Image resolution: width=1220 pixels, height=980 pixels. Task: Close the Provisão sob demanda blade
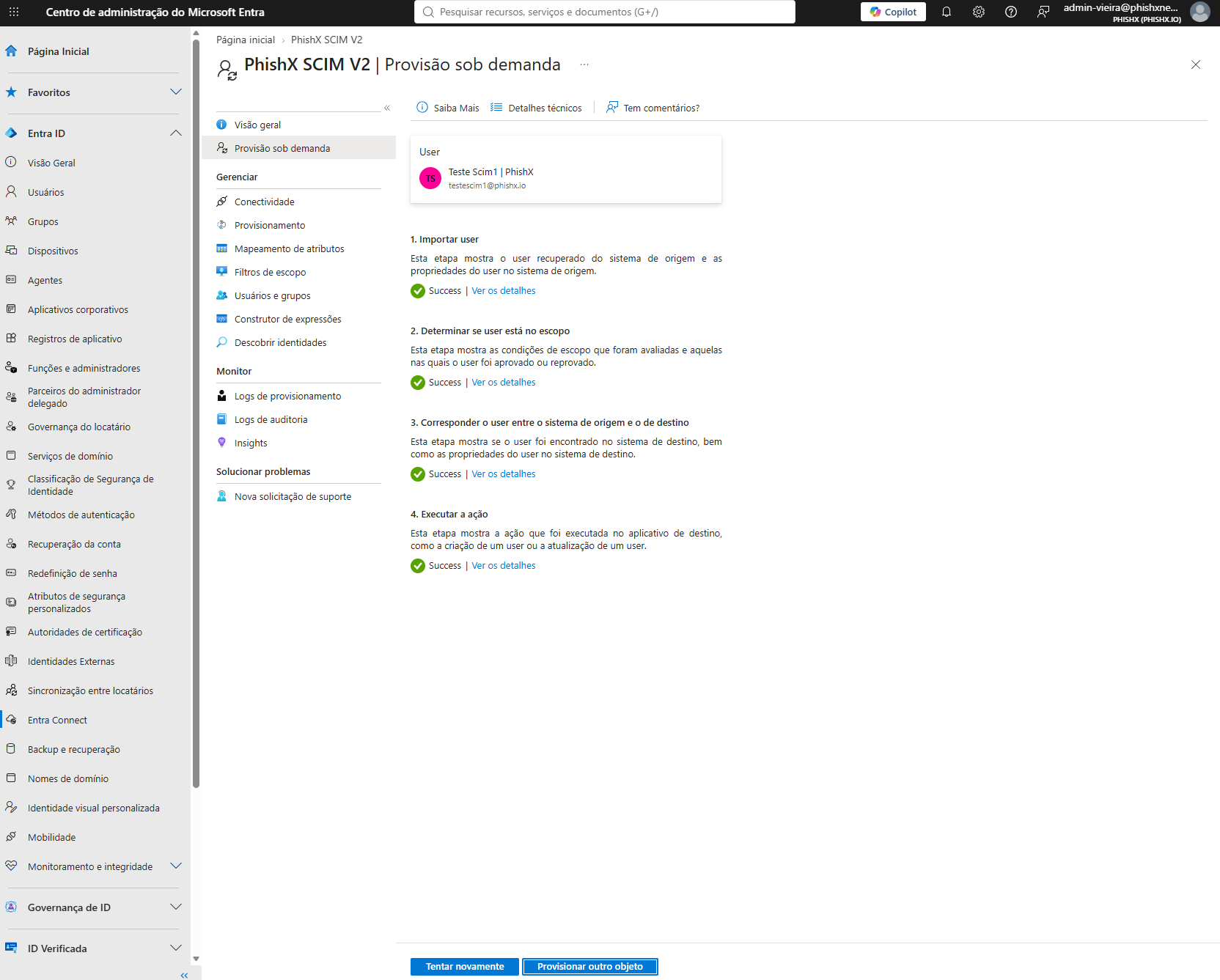click(1196, 65)
